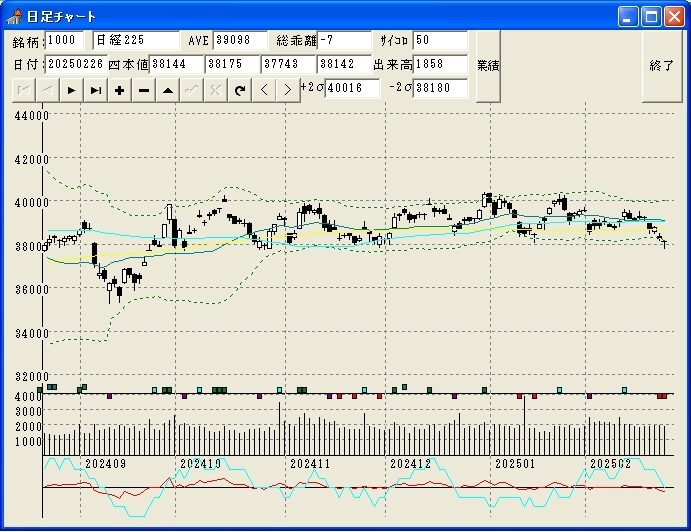The width and height of the screenshot is (691, 532).
Task: Click the plus insert record button
Action: pyautogui.click(x=120, y=90)
